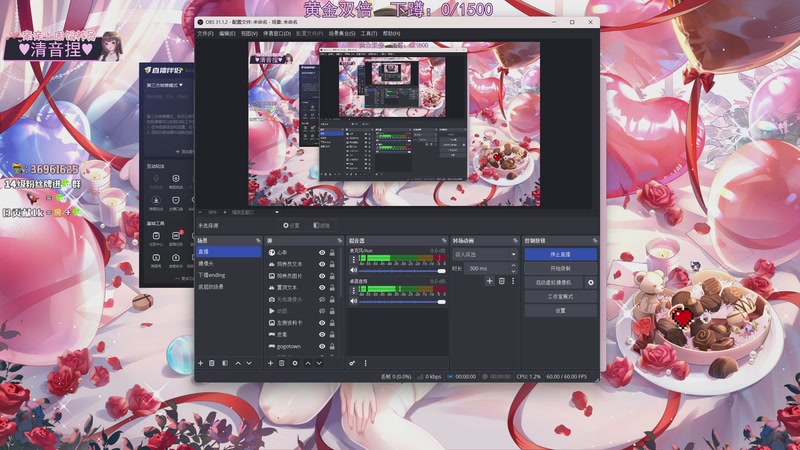The image size is (800, 450).
Task: Undock the sources panel via its icon
Action: pos(340,240)
